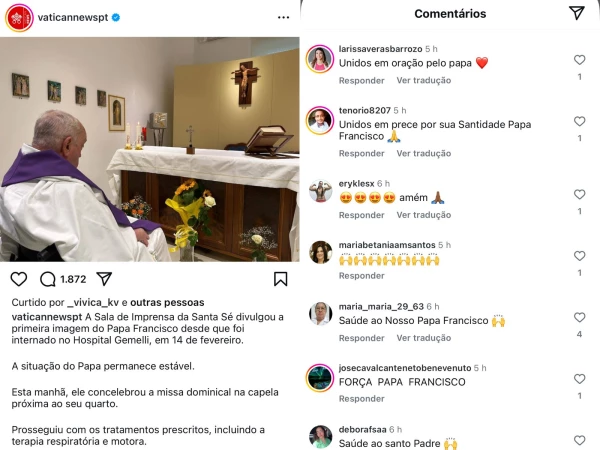Click Ver tradução under tenorio8207's comment

(x=423, y=153)
